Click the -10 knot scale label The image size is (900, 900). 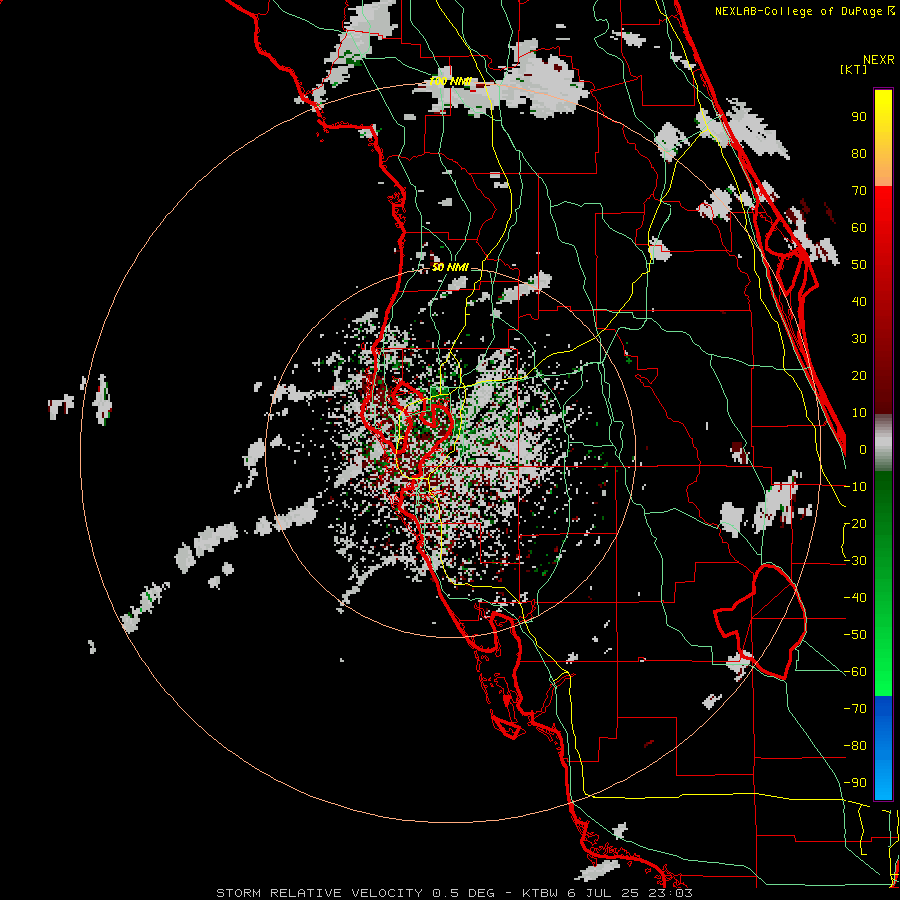(855, 487)
